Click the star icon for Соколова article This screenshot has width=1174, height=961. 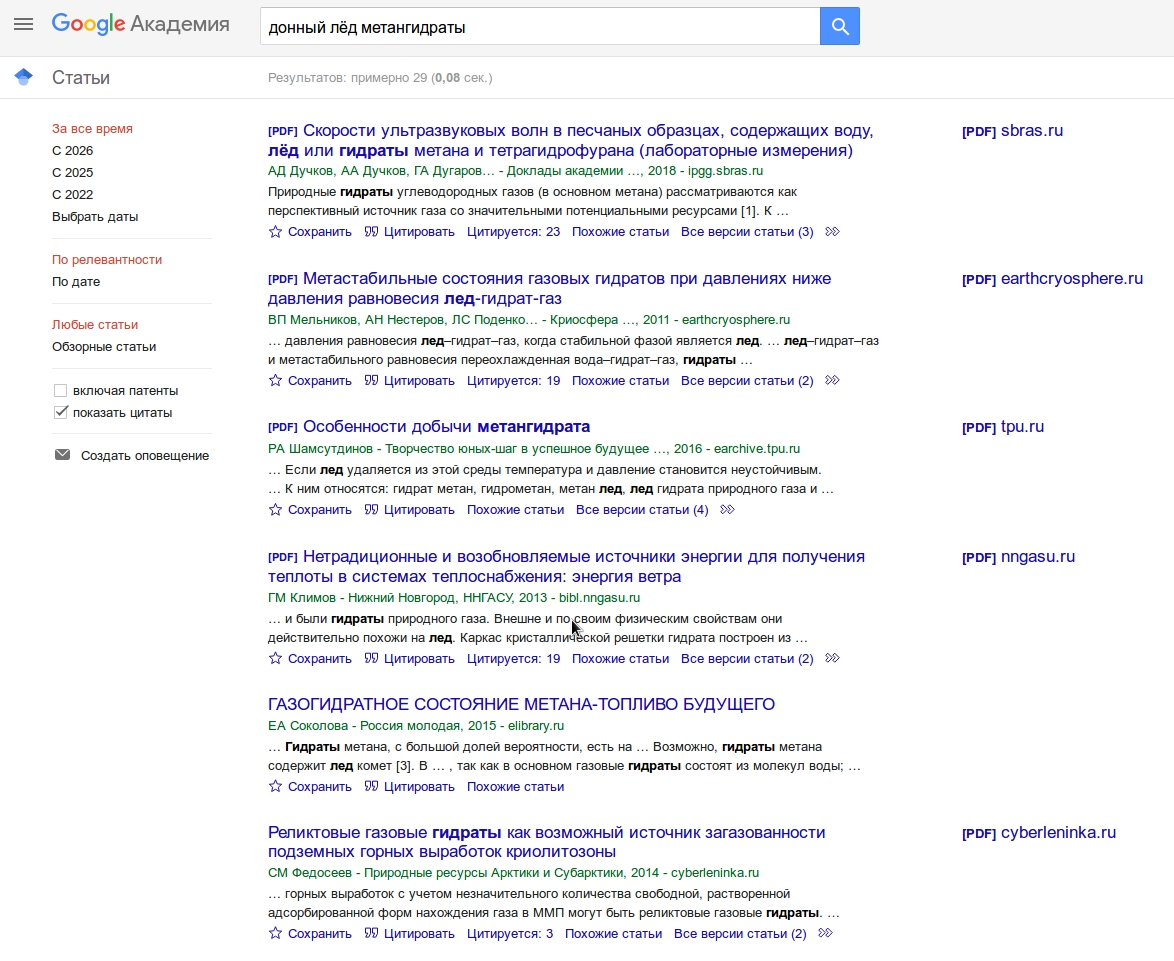click(x=276, y=787)
